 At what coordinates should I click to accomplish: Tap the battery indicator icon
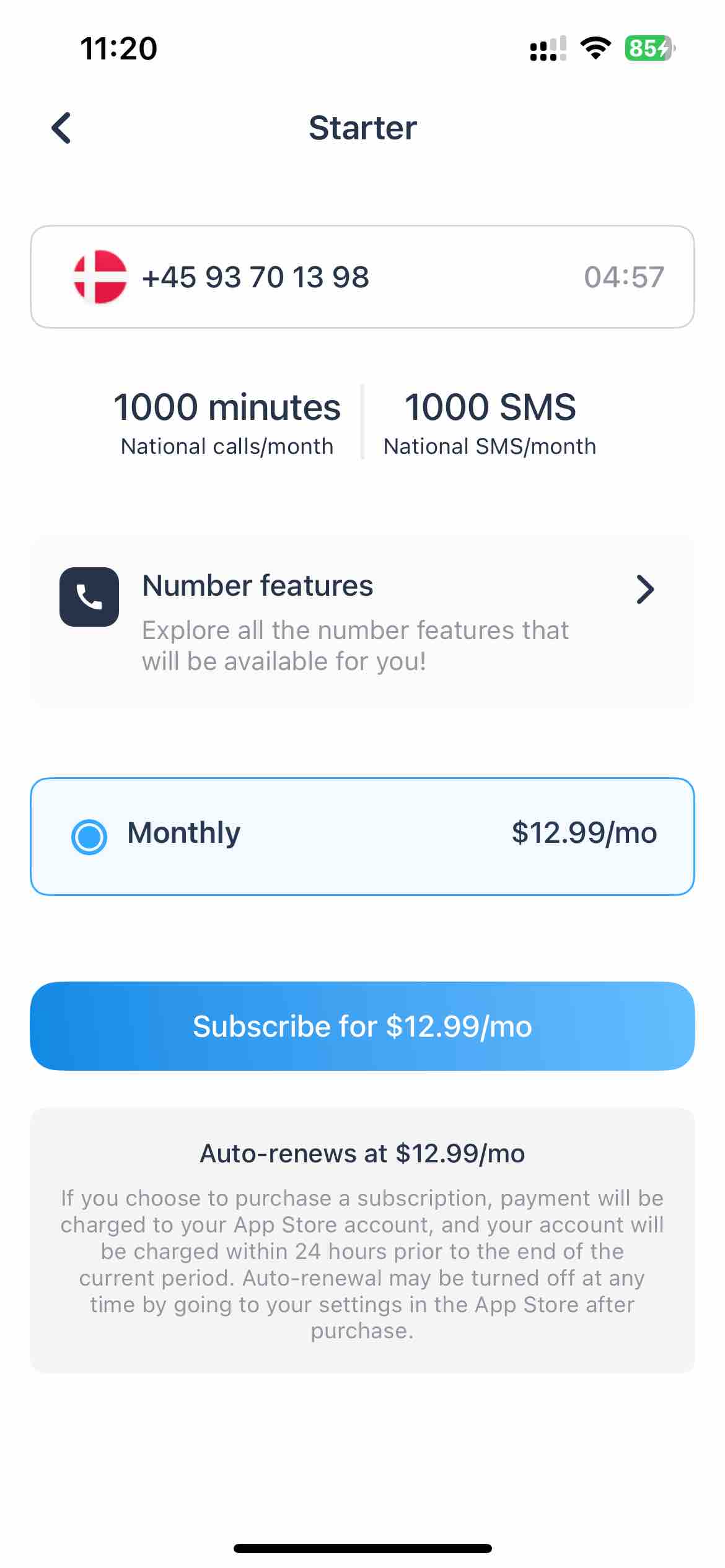[x=650, y=48]
